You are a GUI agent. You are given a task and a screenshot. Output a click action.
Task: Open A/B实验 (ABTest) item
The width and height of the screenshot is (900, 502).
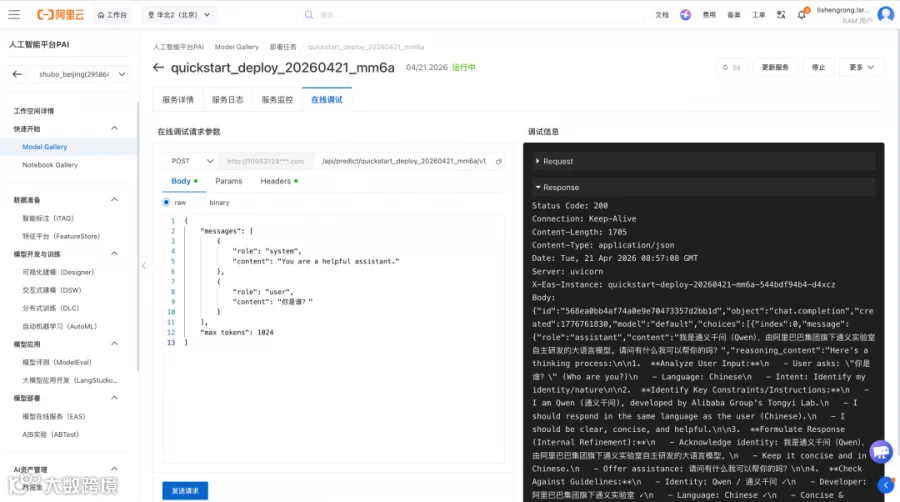click(x=51, y=434)
